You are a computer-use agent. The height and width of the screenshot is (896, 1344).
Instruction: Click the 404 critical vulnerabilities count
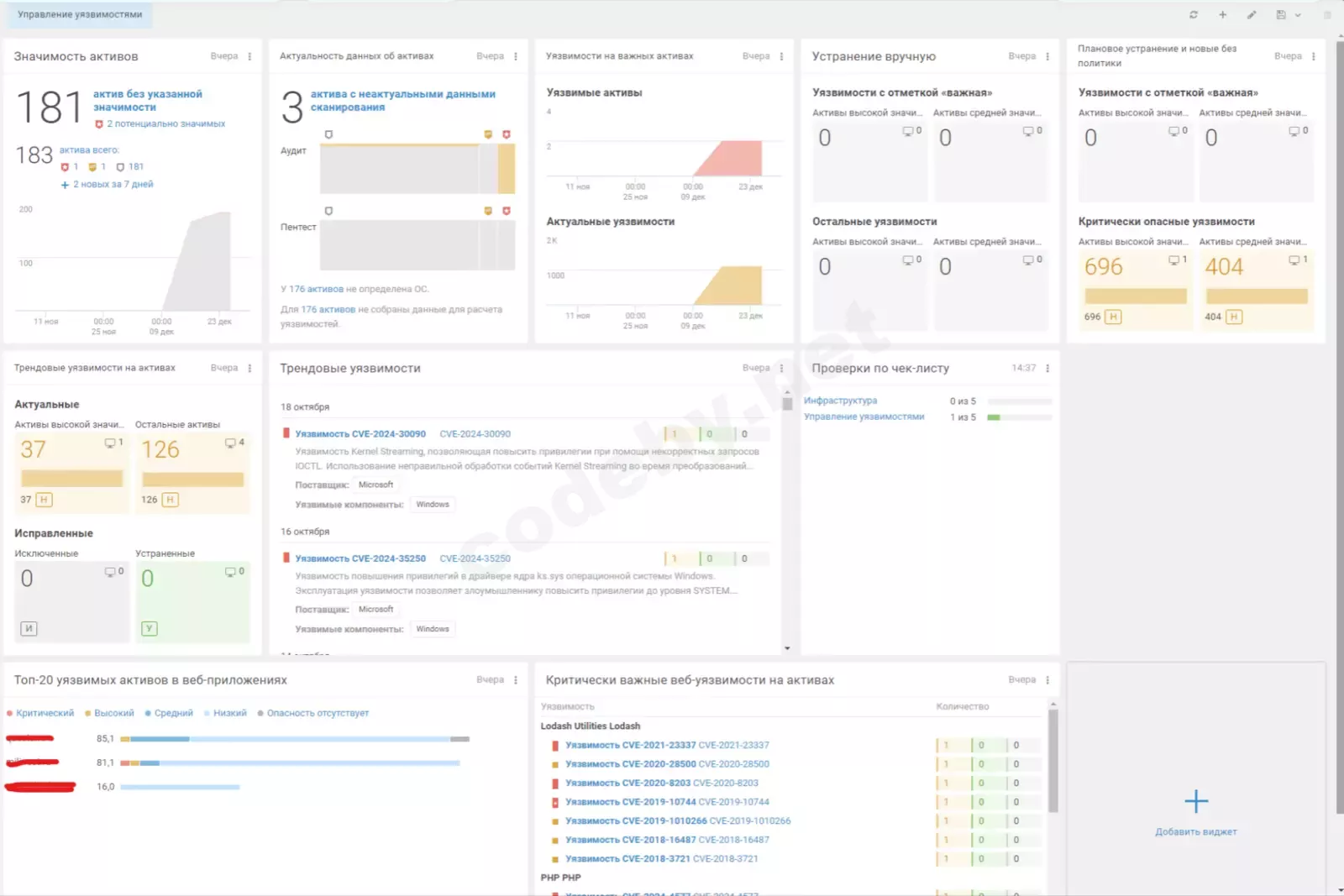coord(1224,267)
